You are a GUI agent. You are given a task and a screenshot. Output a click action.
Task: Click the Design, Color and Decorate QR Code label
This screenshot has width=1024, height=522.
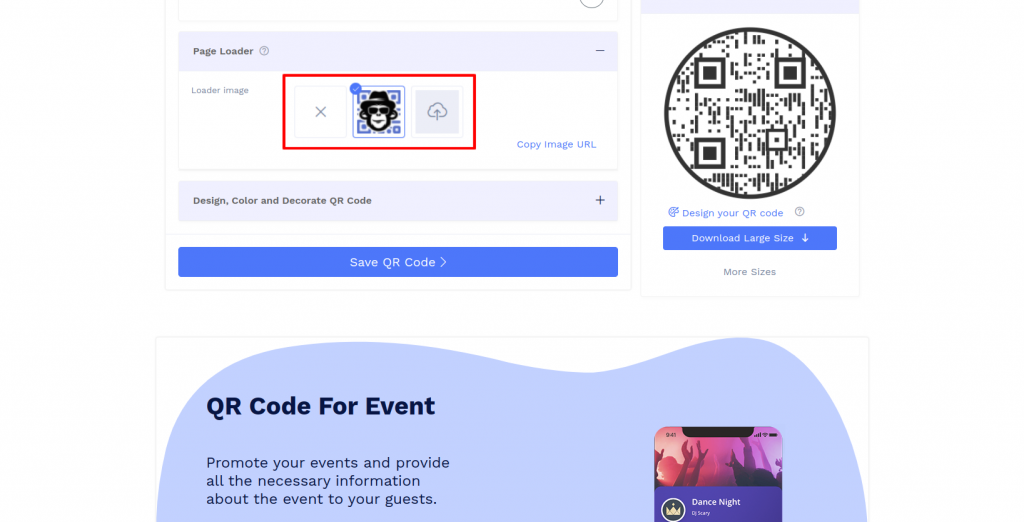(282, 201)
